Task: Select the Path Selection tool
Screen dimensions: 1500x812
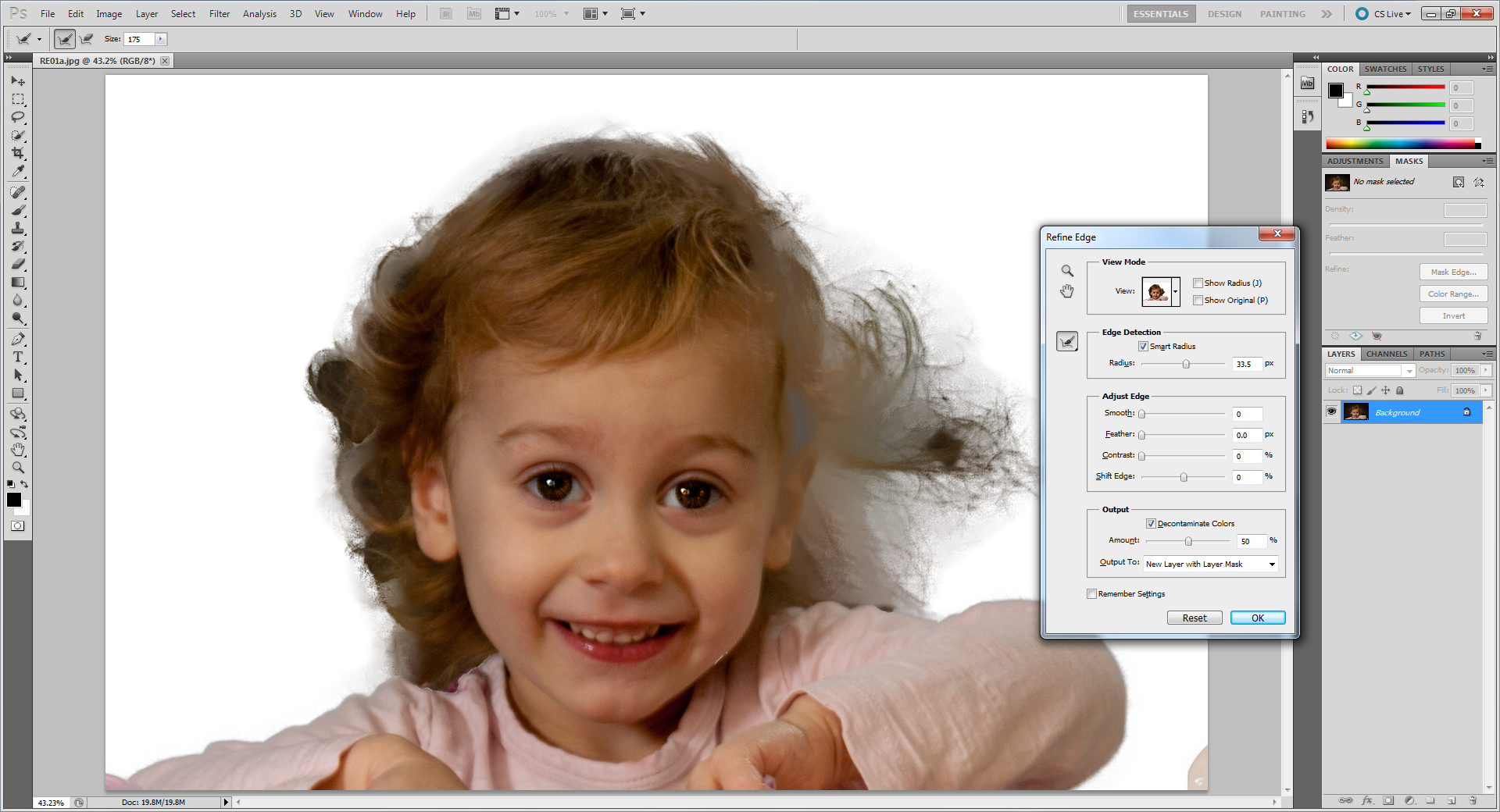Action: pyautogui.click(x=18, y=375)
